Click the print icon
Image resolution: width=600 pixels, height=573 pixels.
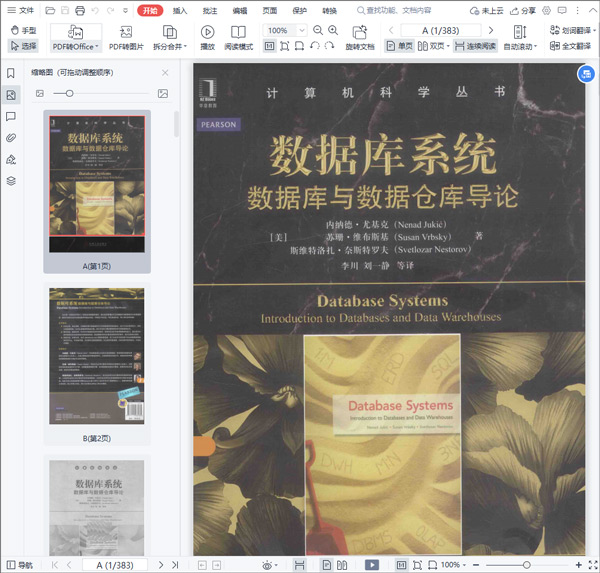coord(80,10)
